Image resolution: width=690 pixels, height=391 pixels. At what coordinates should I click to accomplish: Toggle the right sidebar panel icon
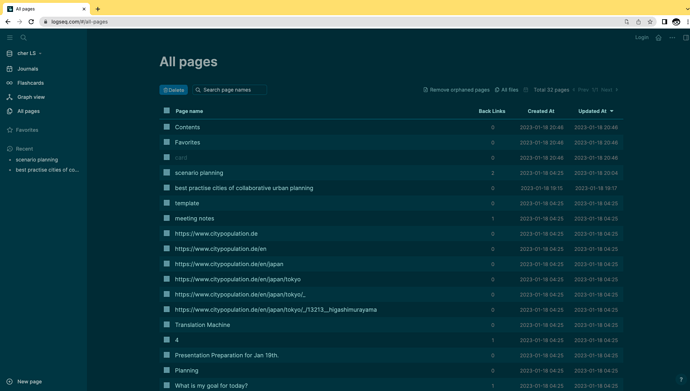click(686, 38)
